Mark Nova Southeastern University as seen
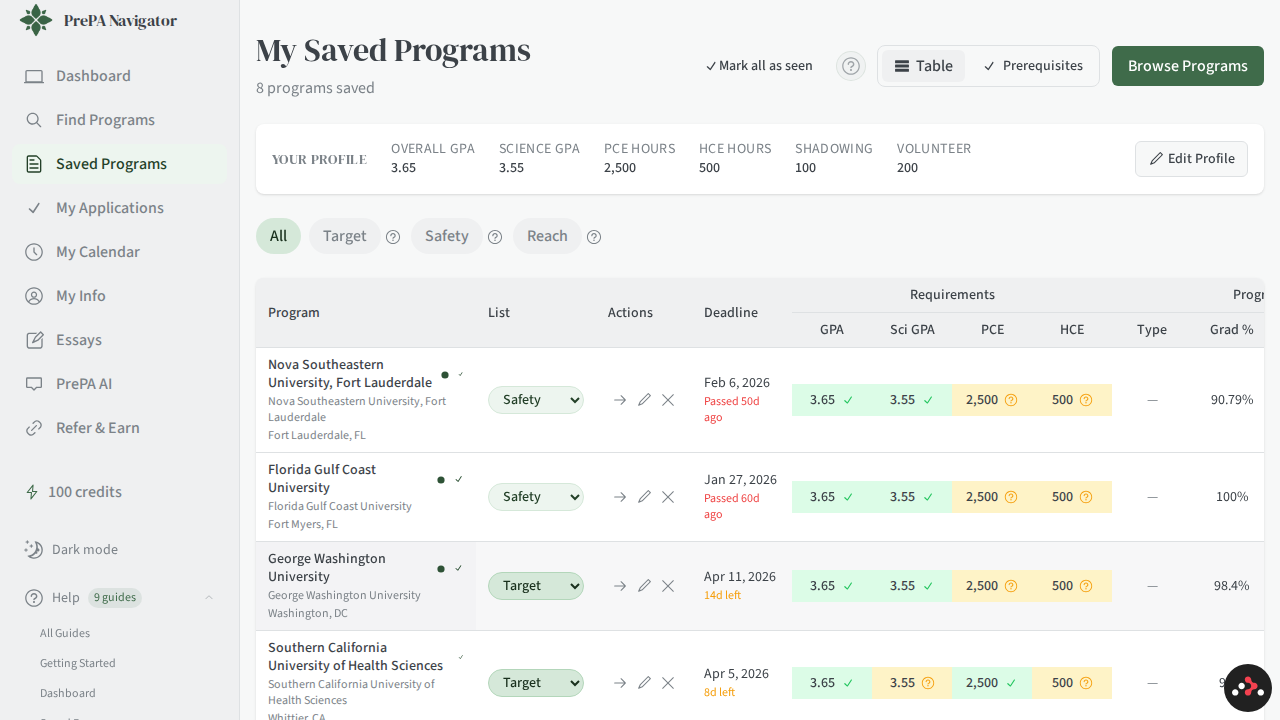 point(461,374)
